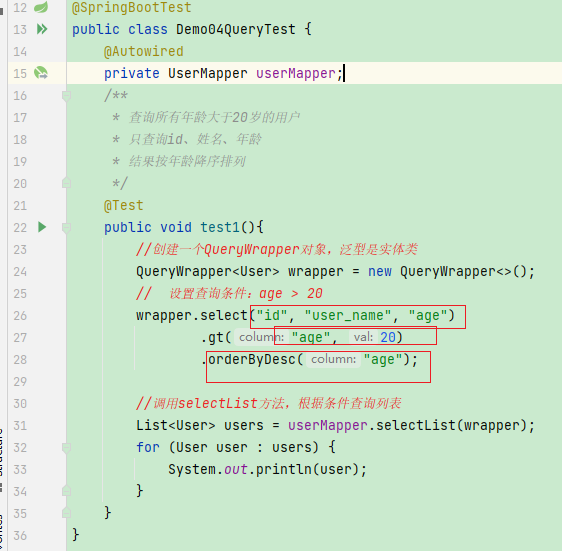The height and width of the screenshot is (551, 562).
Task: Click the for loop fold end marker on line 34
Action: click(x=66, y=491)
